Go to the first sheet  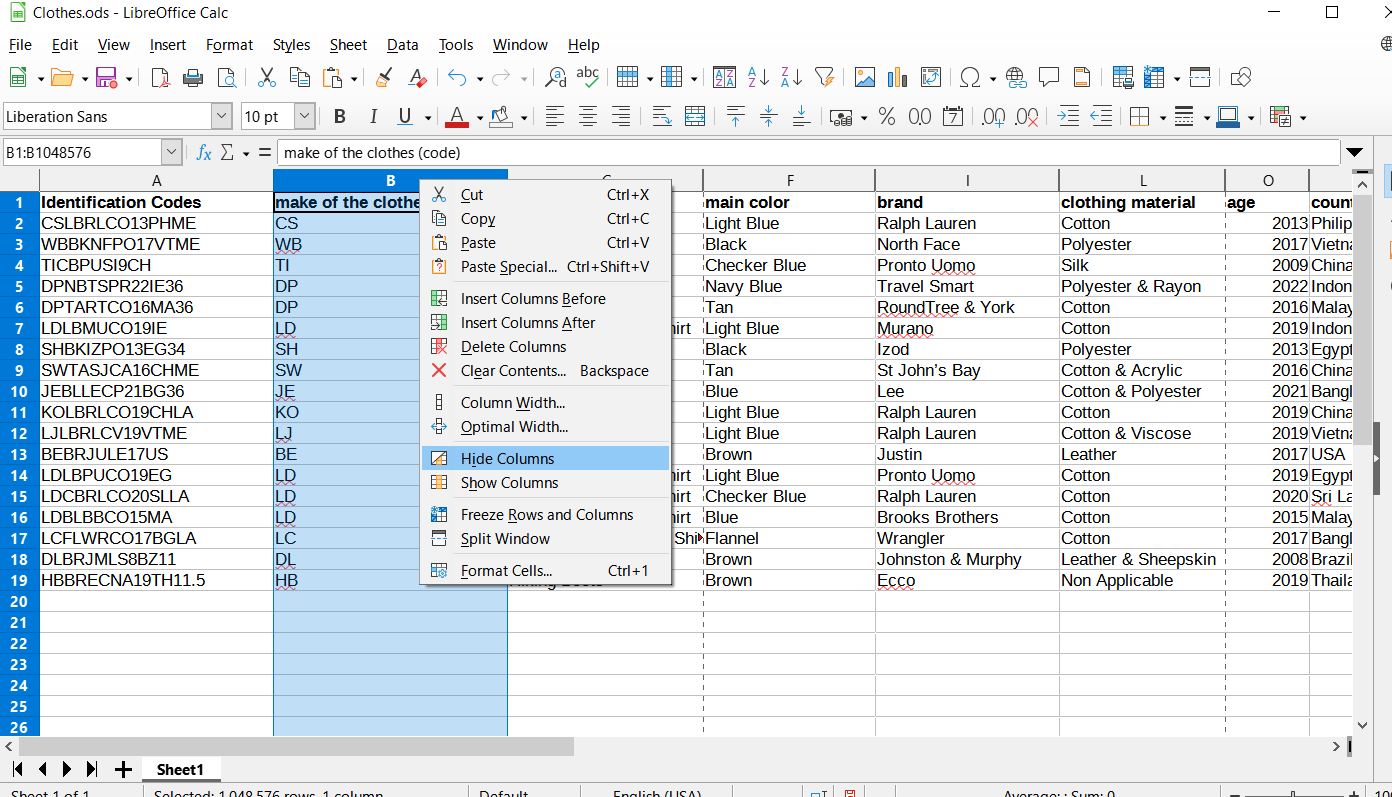(x=18, y=769)
